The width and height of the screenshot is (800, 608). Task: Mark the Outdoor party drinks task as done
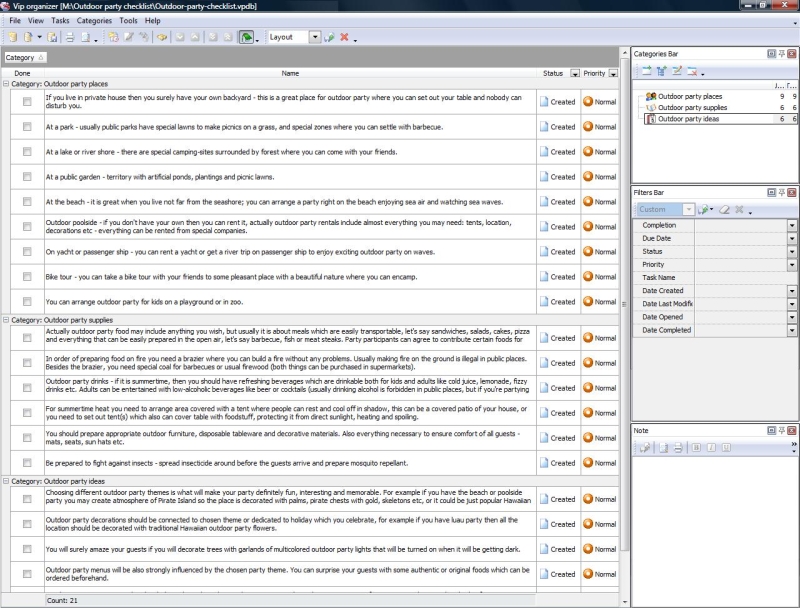tap(27, 388)
